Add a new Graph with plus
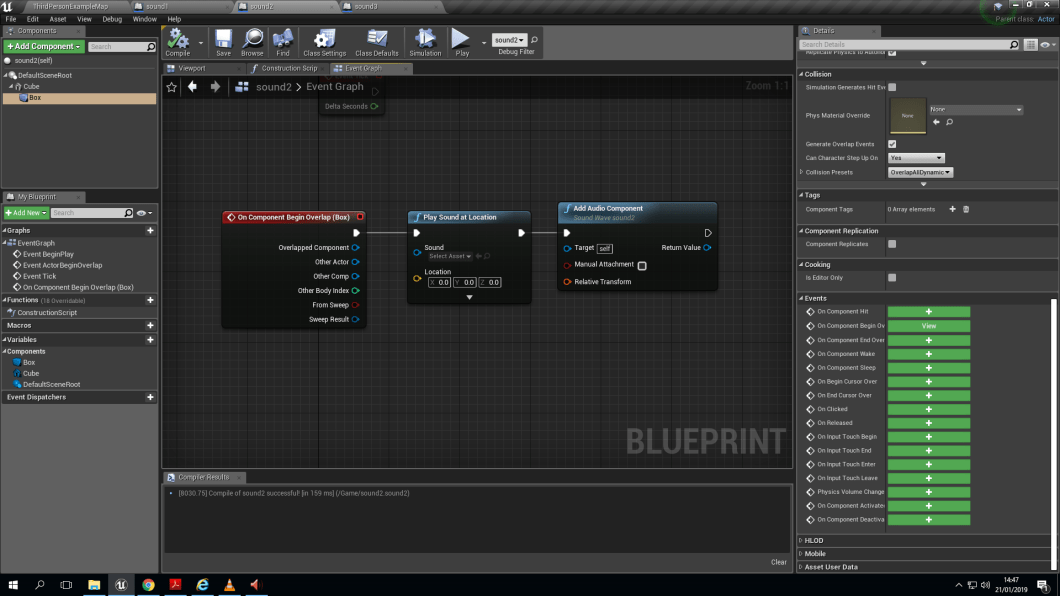 click(x=150, y=230)
